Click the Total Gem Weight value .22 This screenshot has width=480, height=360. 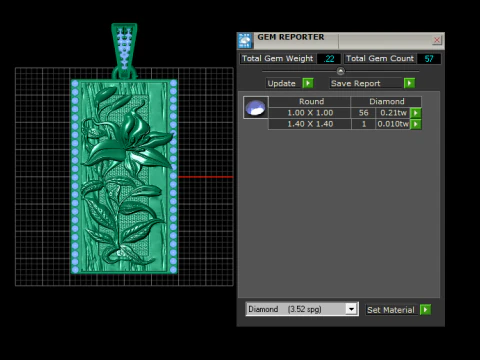coord(329,59)
